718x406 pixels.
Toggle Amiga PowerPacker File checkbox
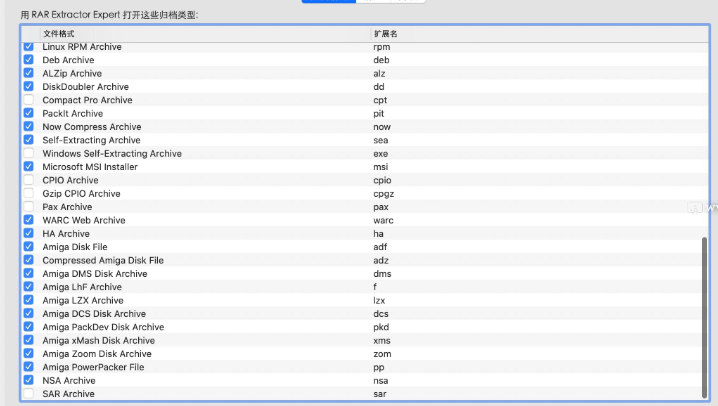[28, 367]
